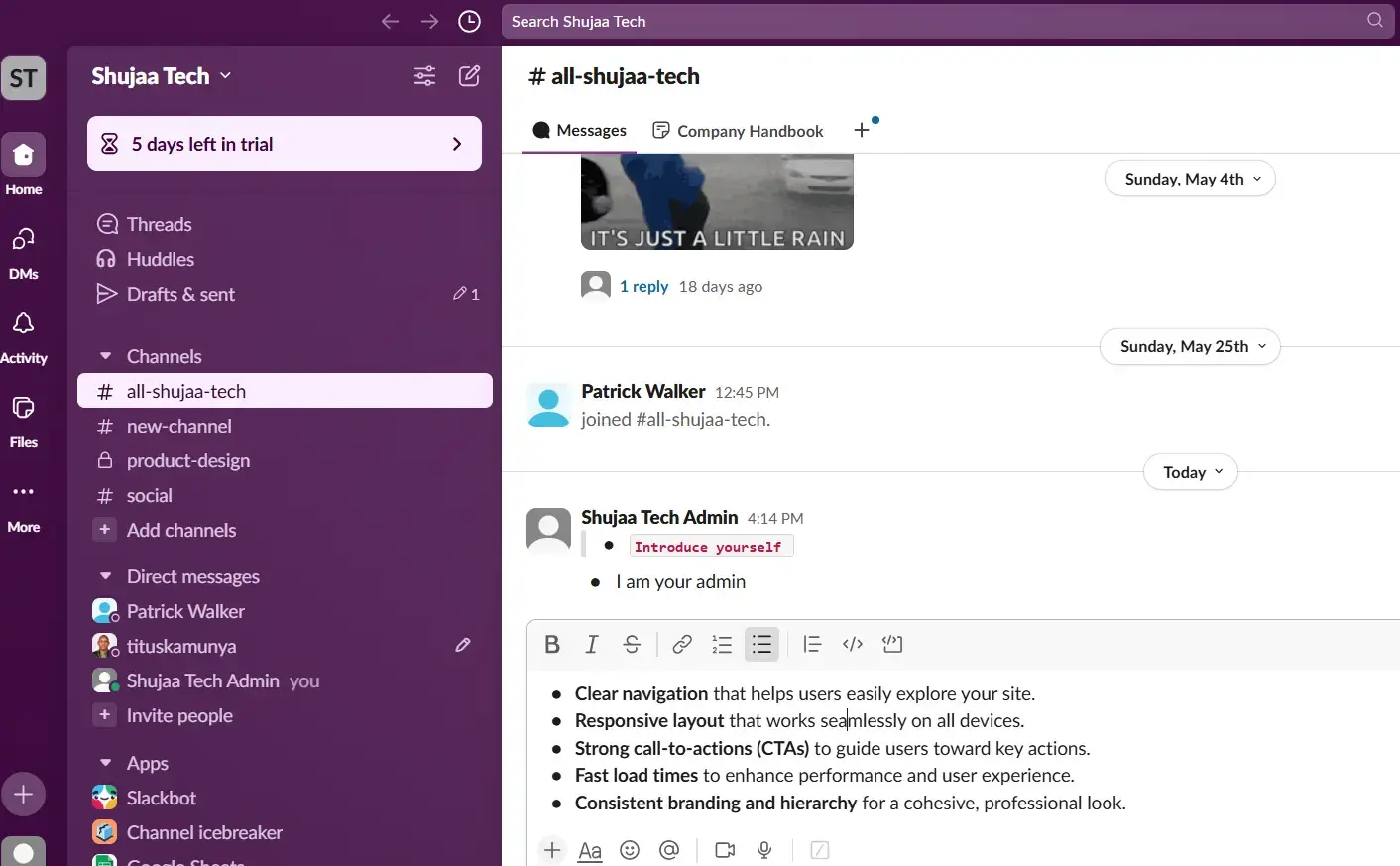Click the new message compose icon
This screenshot has width=1400, height=866.
[x=469, y=76]
